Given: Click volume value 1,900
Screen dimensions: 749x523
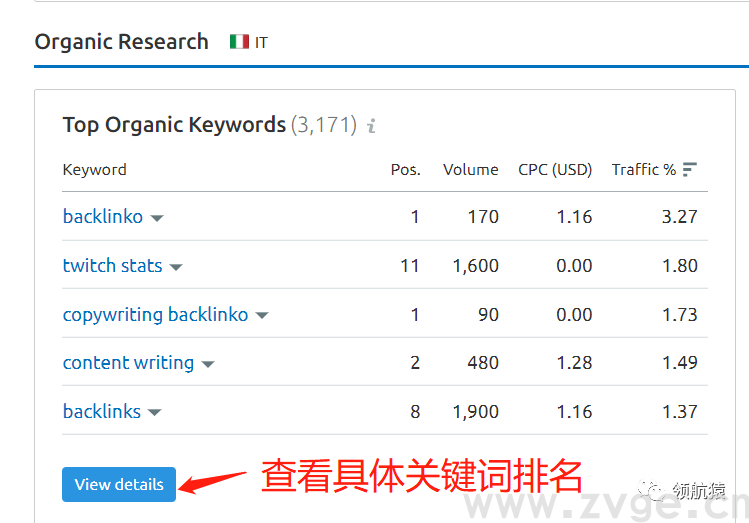Looking at the screenshot, I should click(x=476, y=412).
